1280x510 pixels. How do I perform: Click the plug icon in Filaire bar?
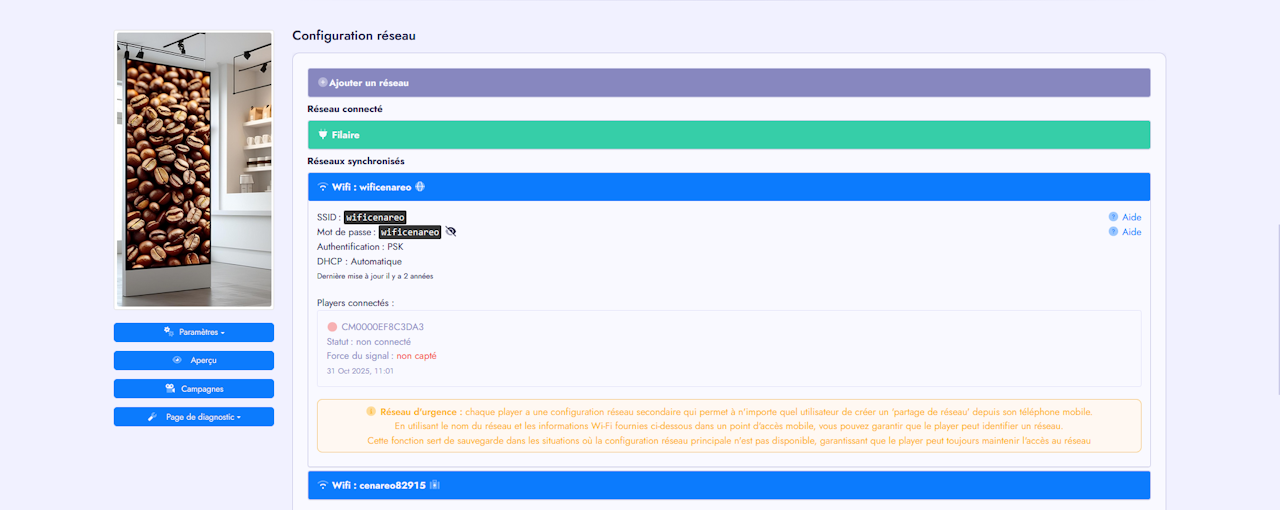(323, 135)
